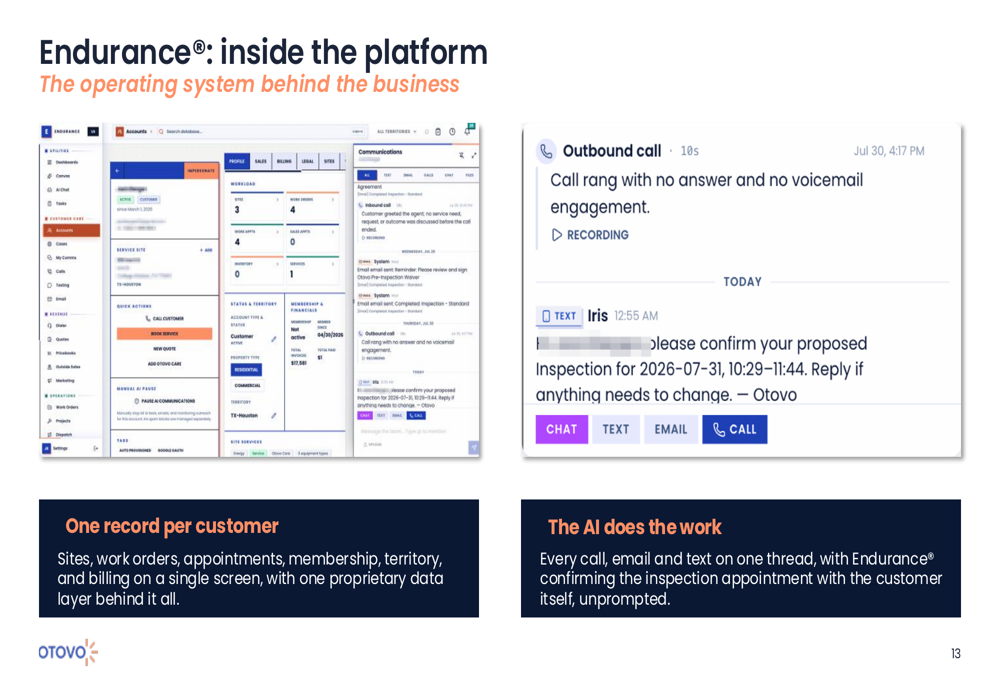
Task: Open Cases in the sidebar
Action: click(57, 244)
